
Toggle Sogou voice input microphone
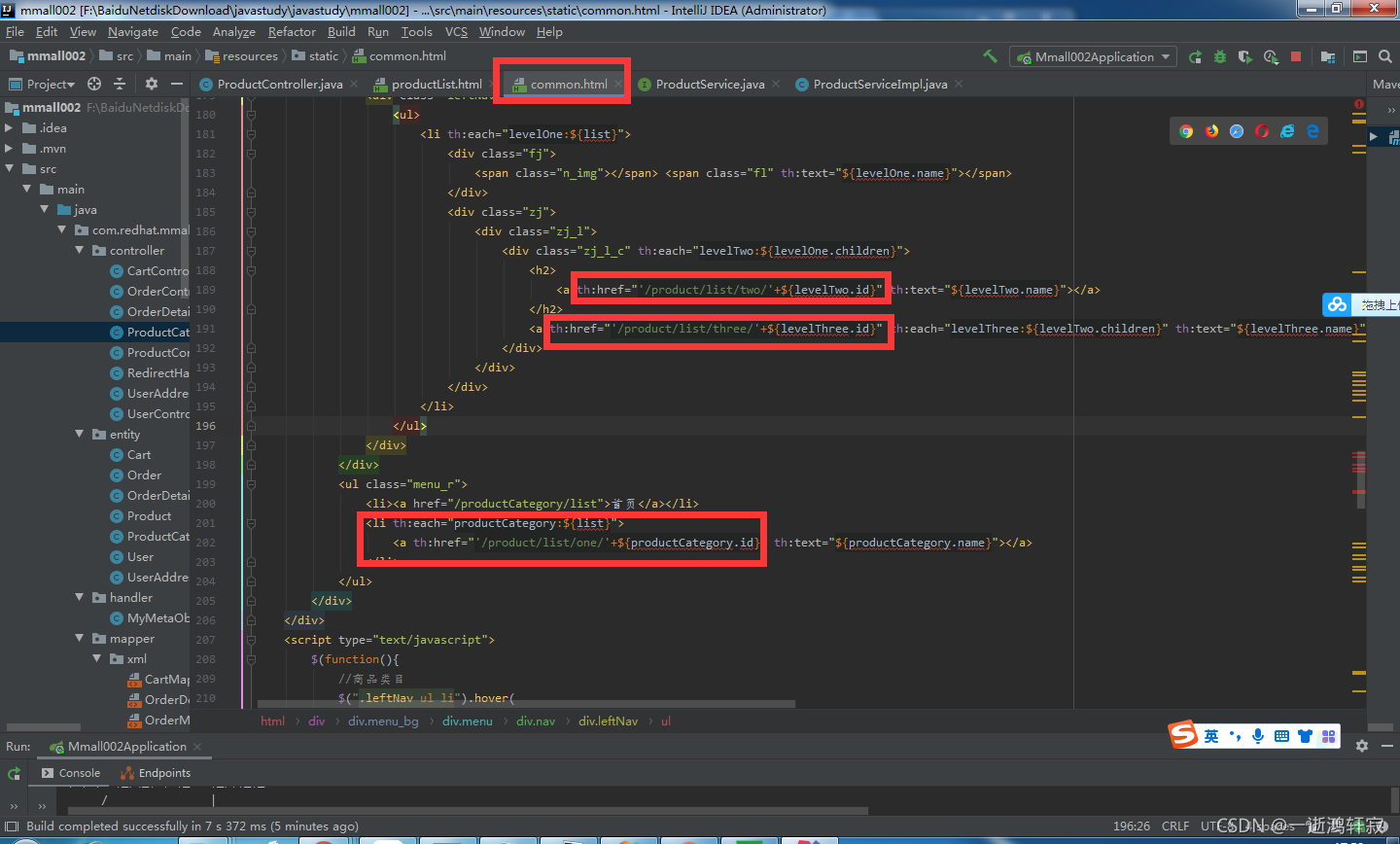click(1258, 736)
